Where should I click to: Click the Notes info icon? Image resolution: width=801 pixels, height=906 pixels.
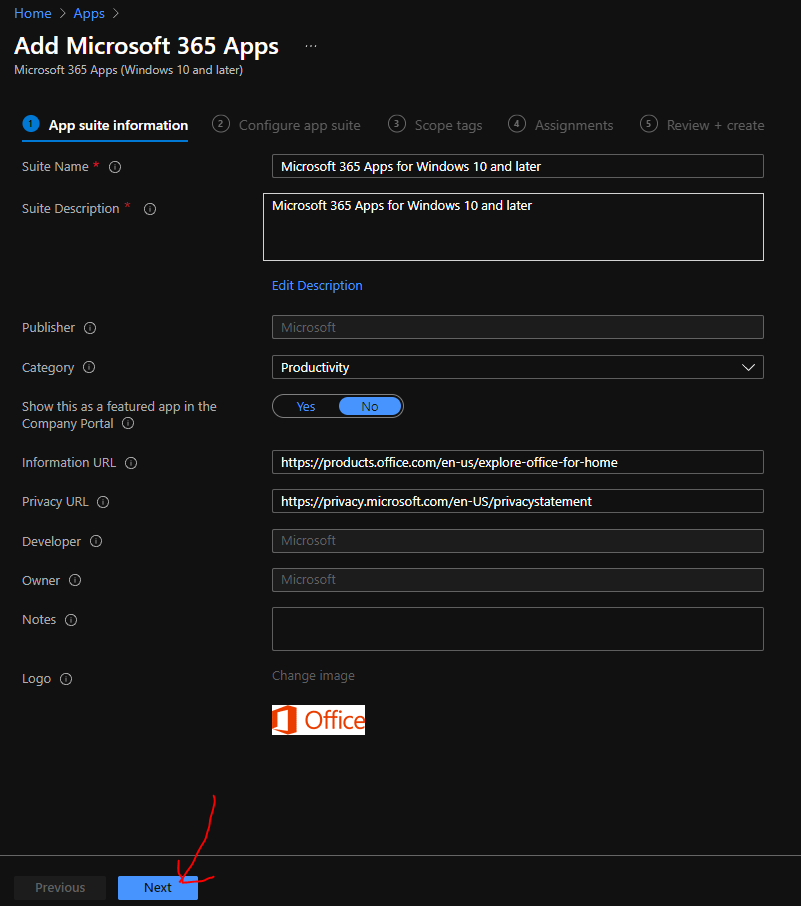[x=71, y=620]
